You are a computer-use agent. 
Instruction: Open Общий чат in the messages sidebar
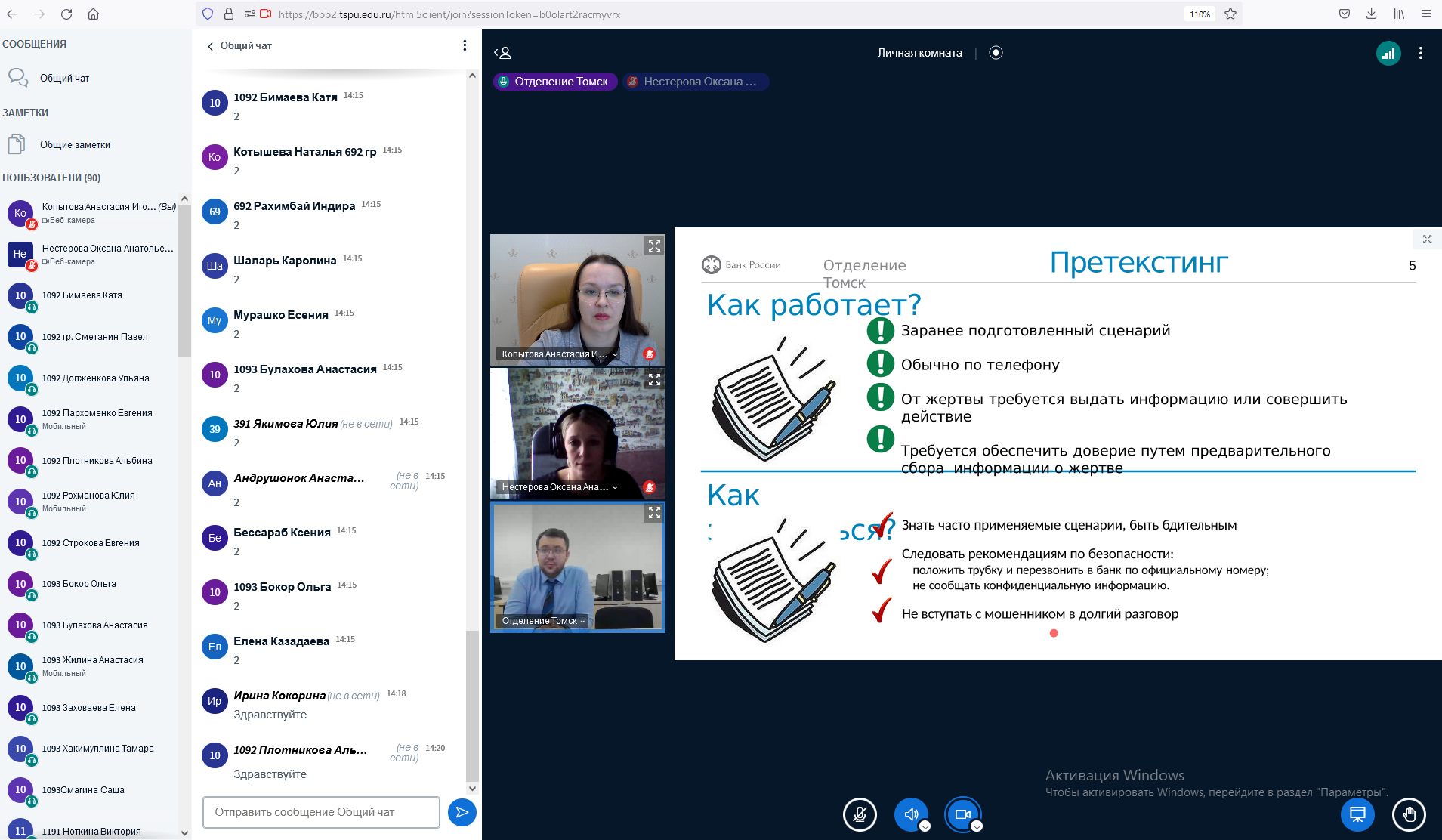[x=64, y=78]
